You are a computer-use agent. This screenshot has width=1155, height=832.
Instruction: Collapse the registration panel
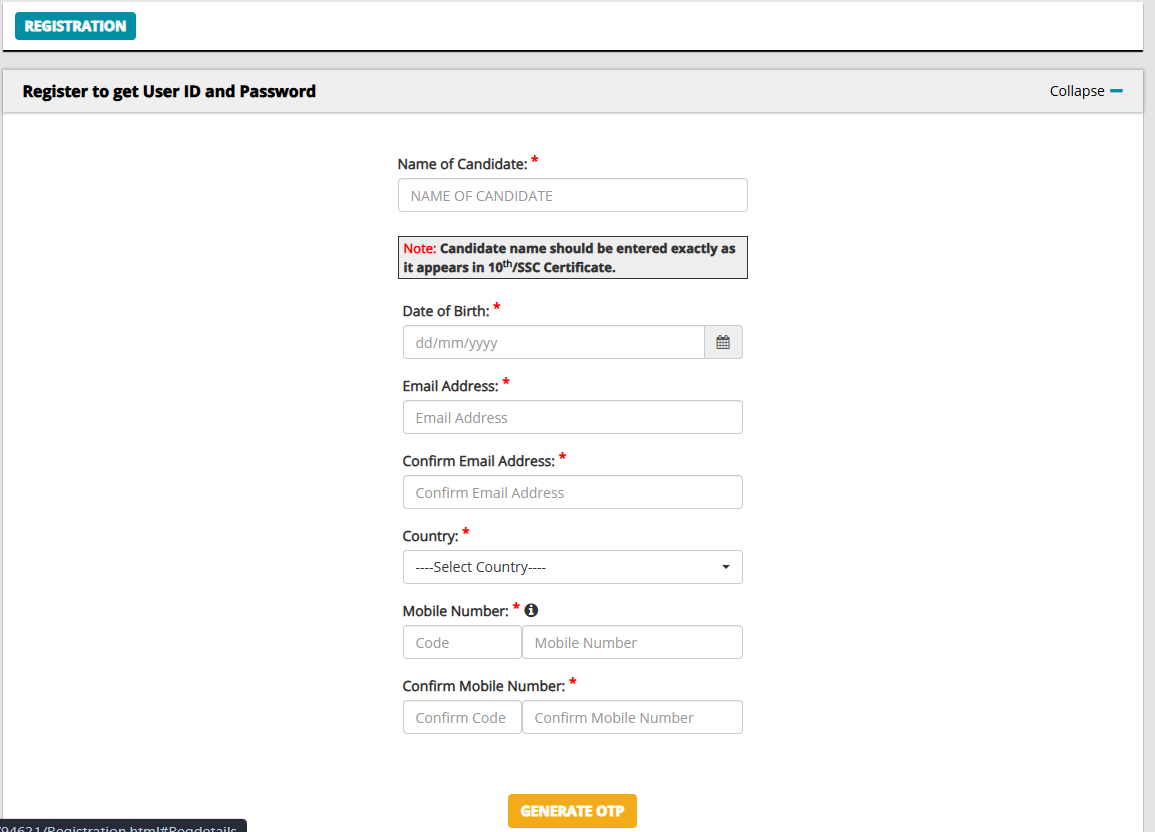pos(1086,91)
